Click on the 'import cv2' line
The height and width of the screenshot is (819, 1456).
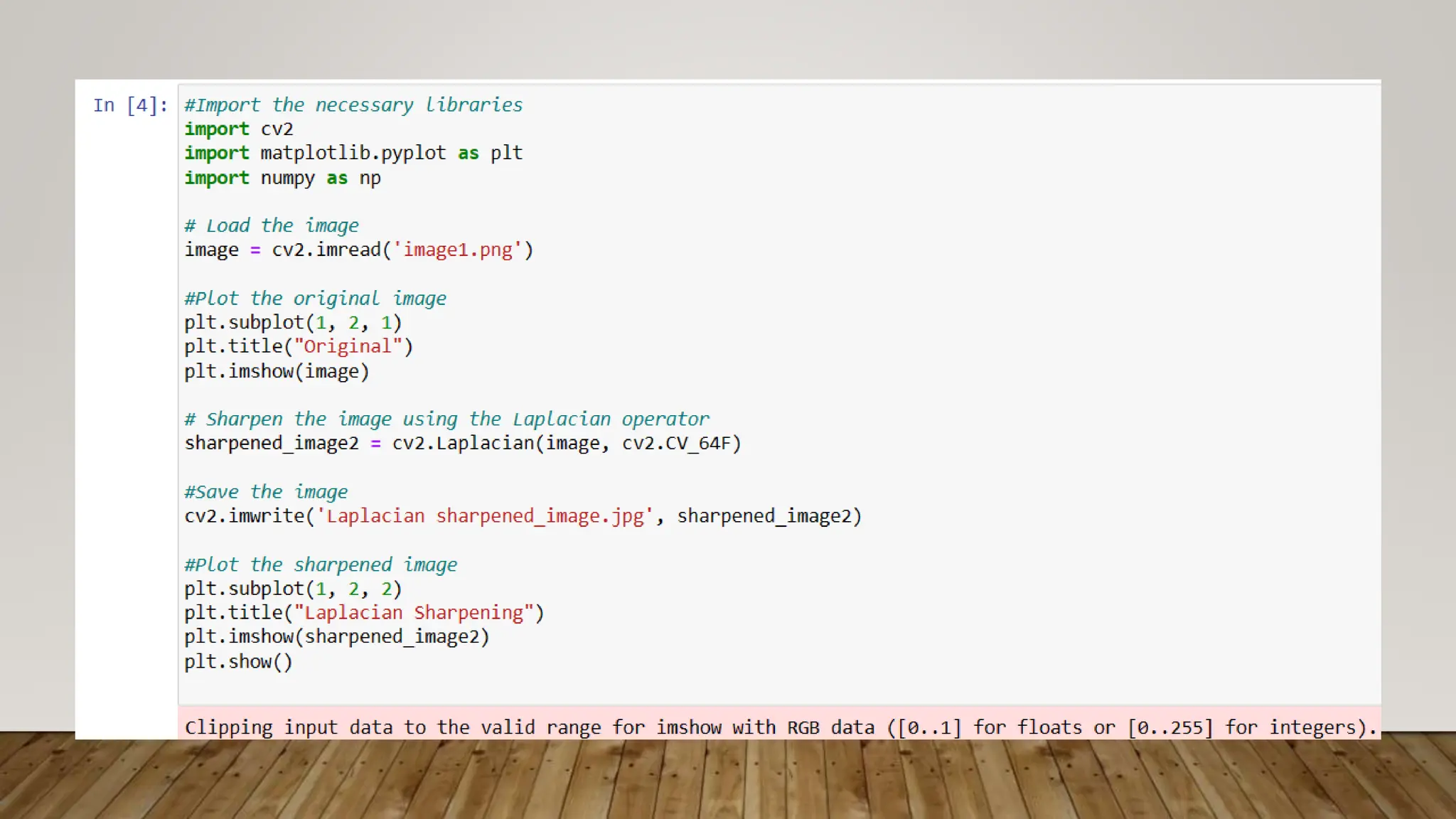coord(239,129)
